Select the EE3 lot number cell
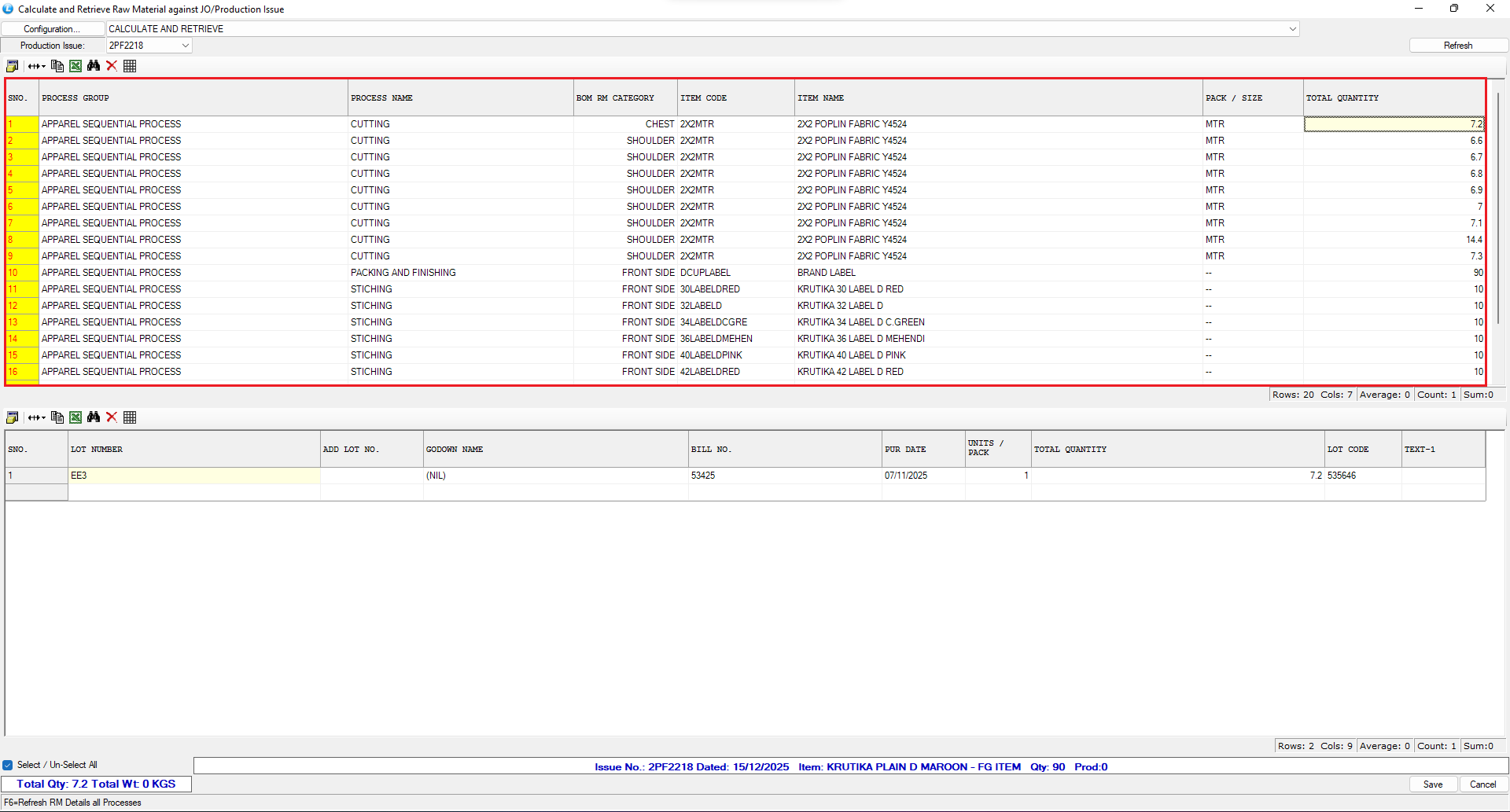1510x812 pixels. pyautogui.click(x=193, y=476)
